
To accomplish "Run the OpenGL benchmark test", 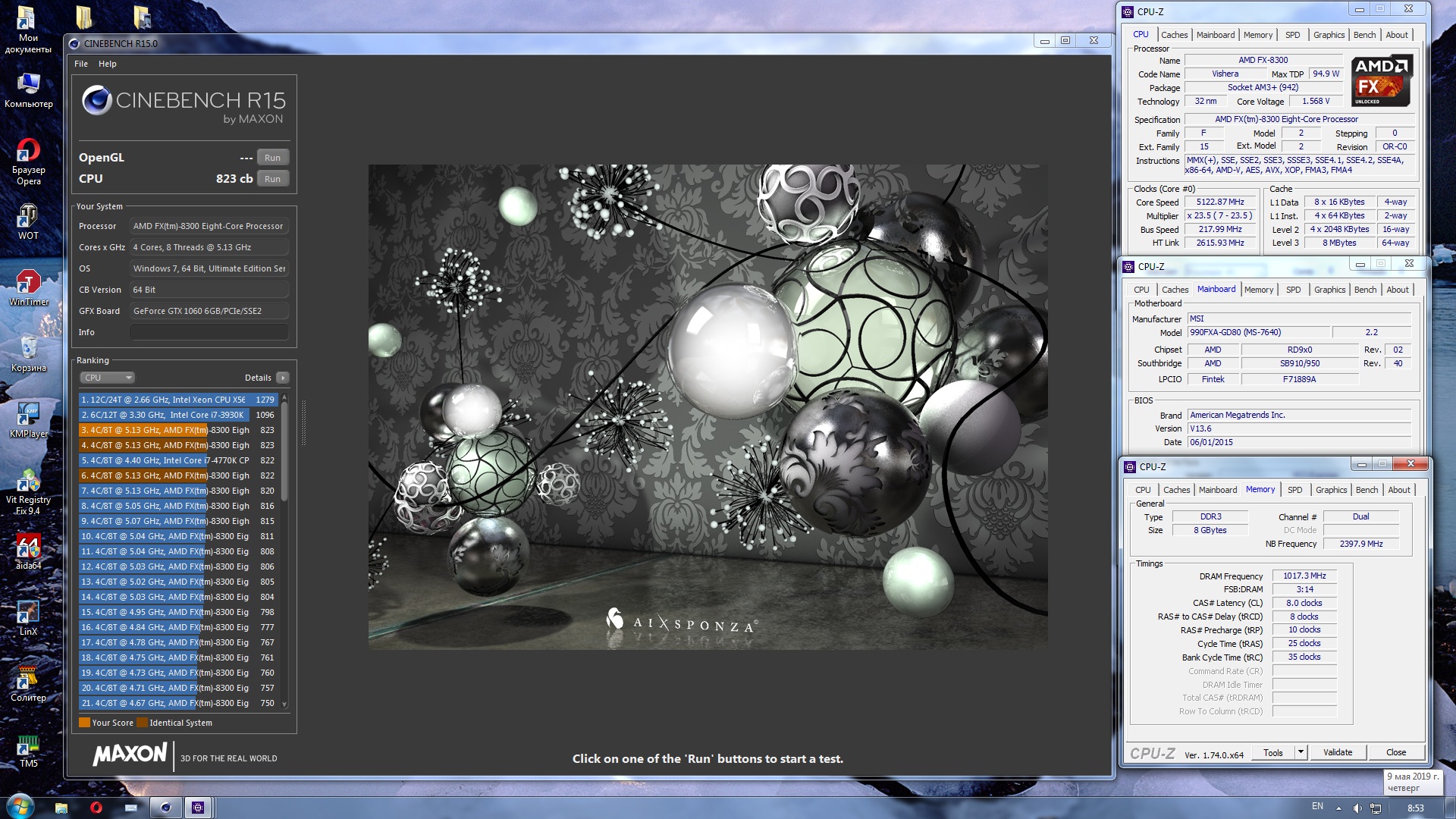I will 272,158.
